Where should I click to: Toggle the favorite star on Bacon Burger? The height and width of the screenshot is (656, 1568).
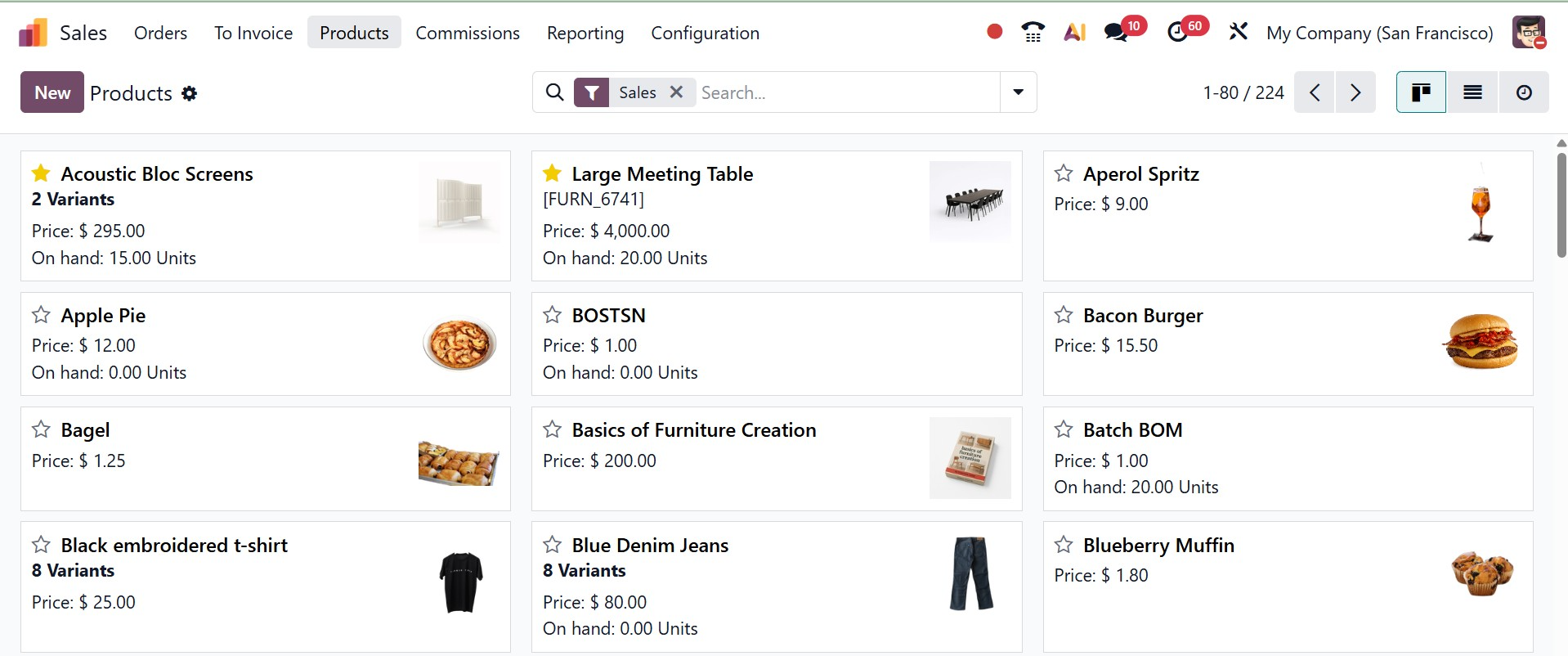[x=1064, y=315]
